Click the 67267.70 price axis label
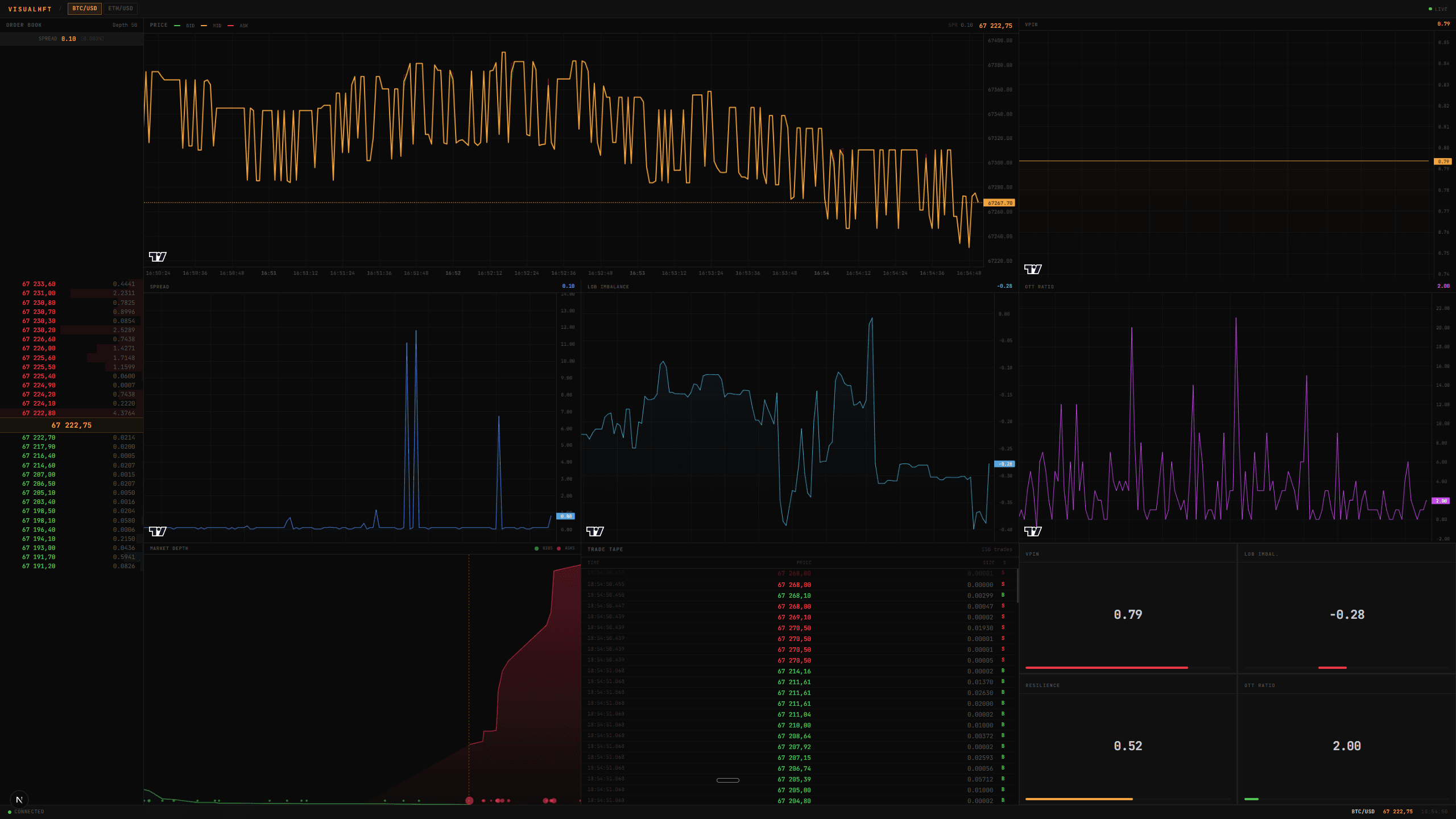 coord(999,203)
